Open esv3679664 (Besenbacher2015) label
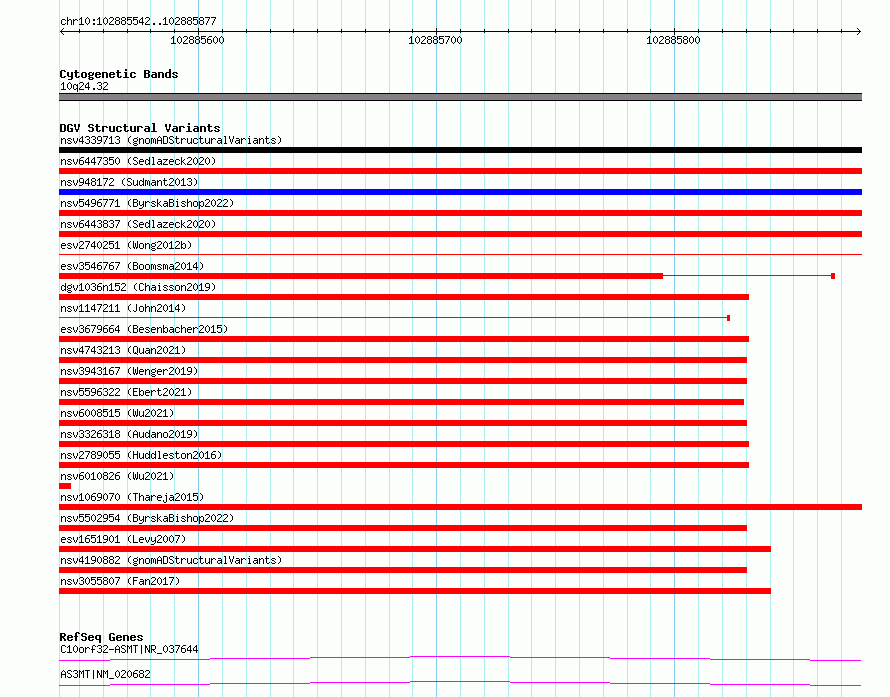Image resolution: width=890 pixels, height=697 pixels. (x=144, y=329)
